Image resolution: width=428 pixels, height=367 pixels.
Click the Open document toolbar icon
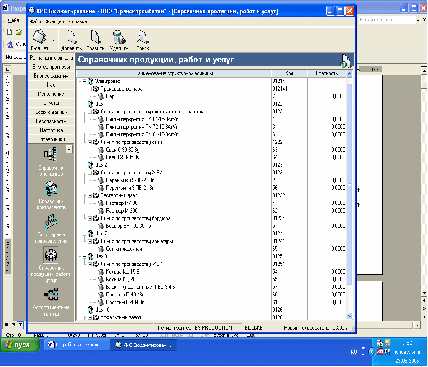pos(95,37)
